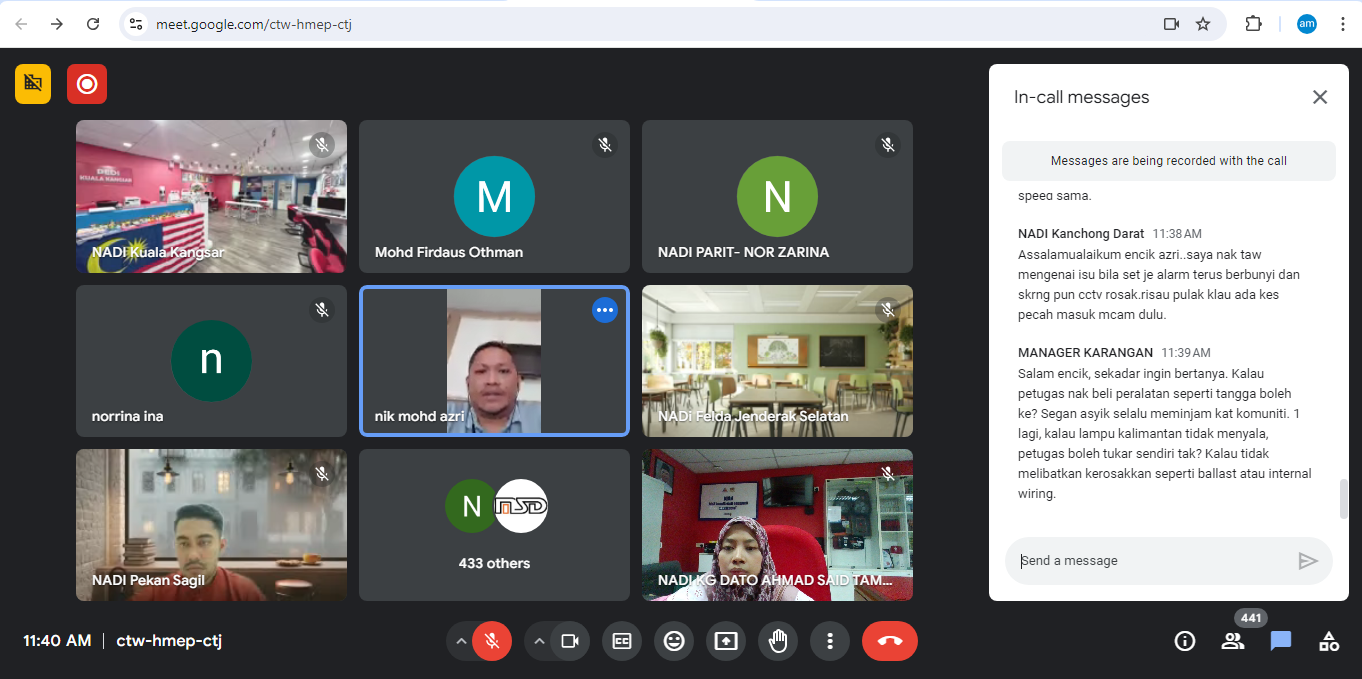This screenshot has height=679, width=1362.
Task: Toggle the camera button off
Action: pos(570,641)
